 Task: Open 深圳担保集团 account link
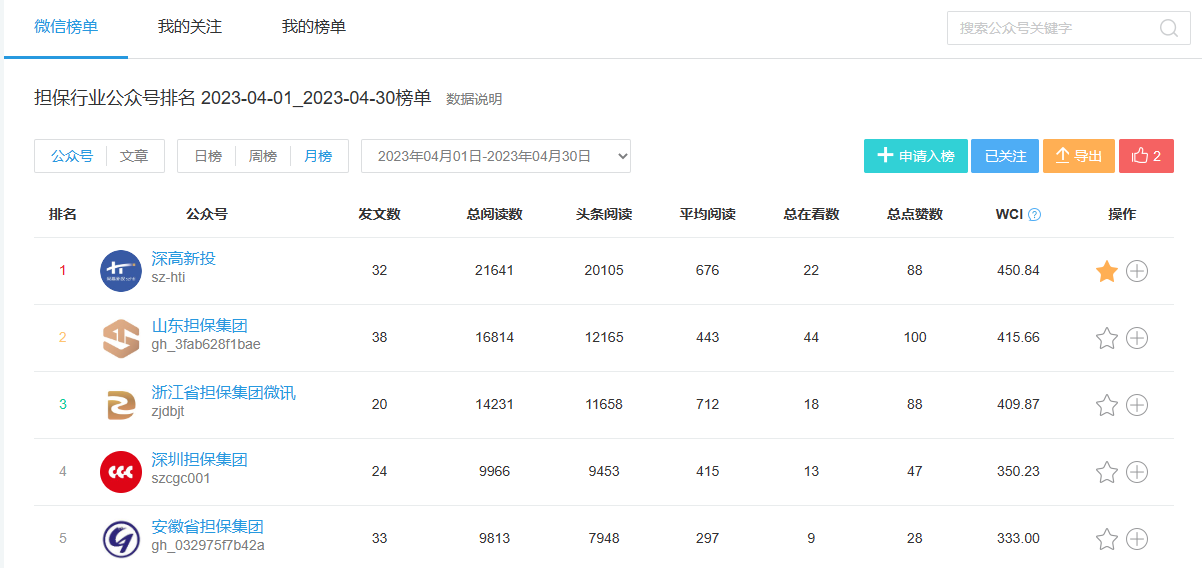point(200,459)
